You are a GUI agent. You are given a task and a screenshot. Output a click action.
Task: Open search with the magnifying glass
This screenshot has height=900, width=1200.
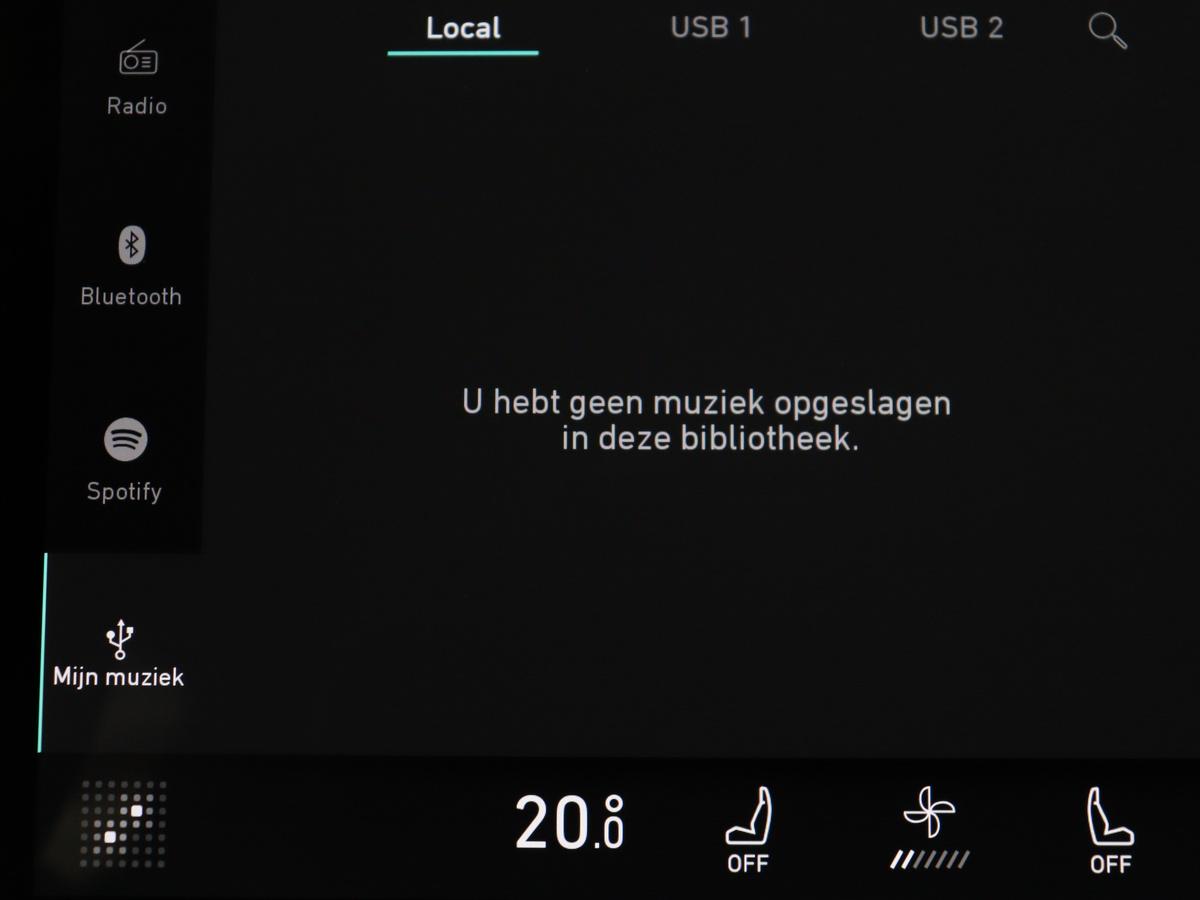(x=1107, y=31)
